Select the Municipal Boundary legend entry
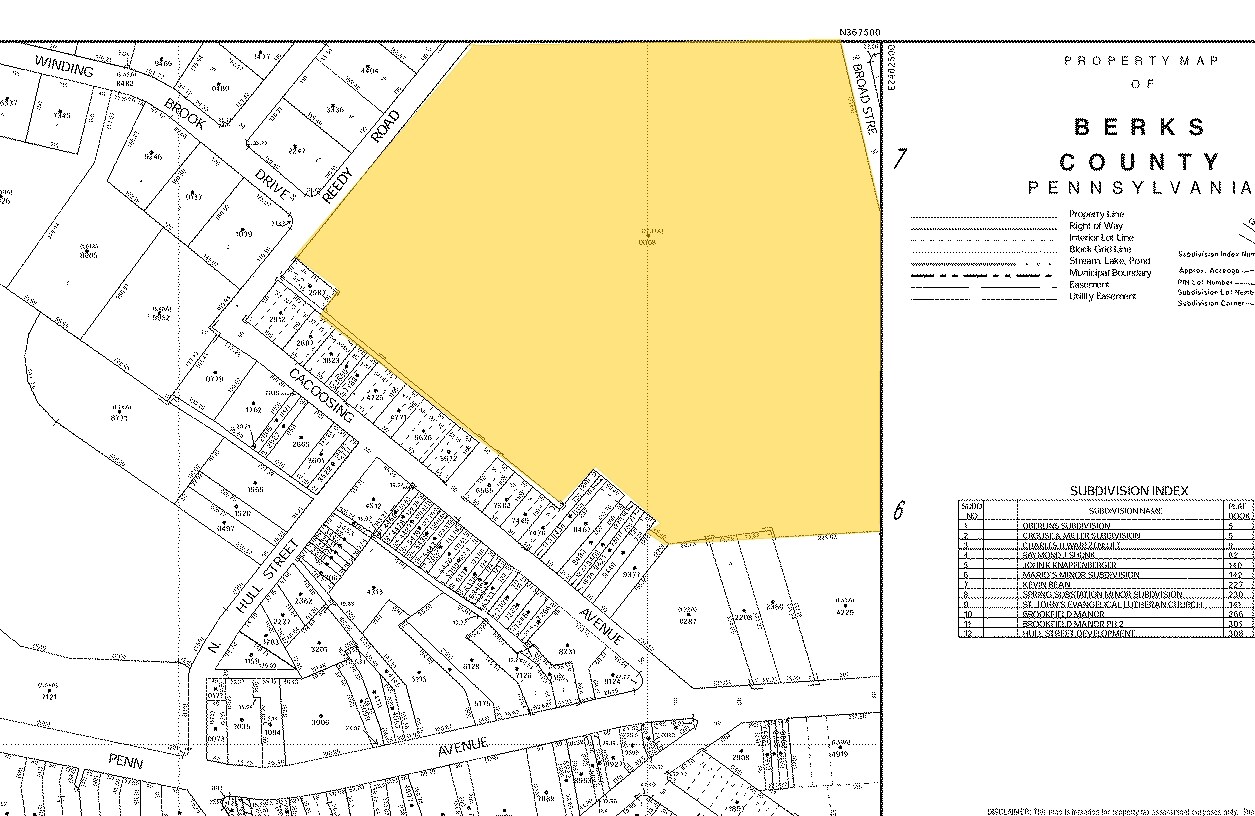1255x816 pixels. pyautogui.click(x=1110, y=273)
